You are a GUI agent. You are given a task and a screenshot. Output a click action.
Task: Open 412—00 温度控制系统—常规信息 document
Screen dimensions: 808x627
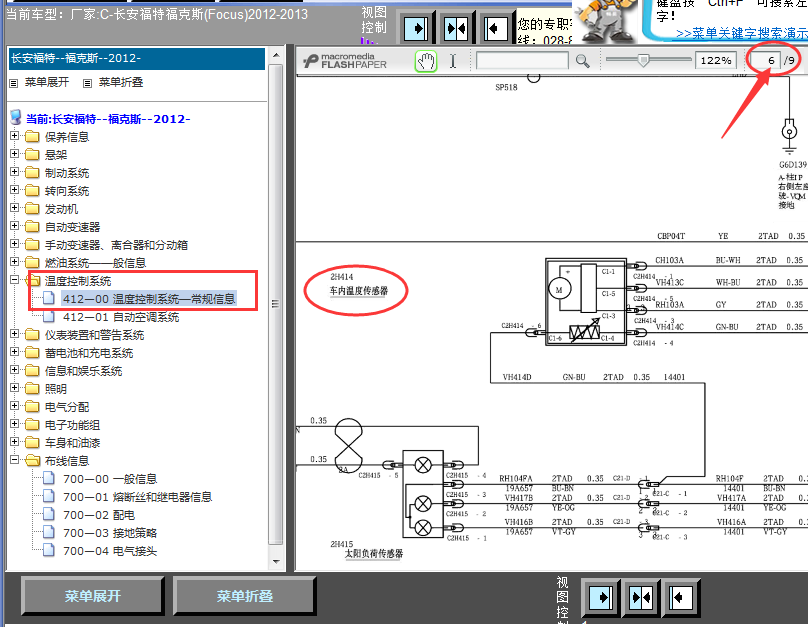point(149,299)
